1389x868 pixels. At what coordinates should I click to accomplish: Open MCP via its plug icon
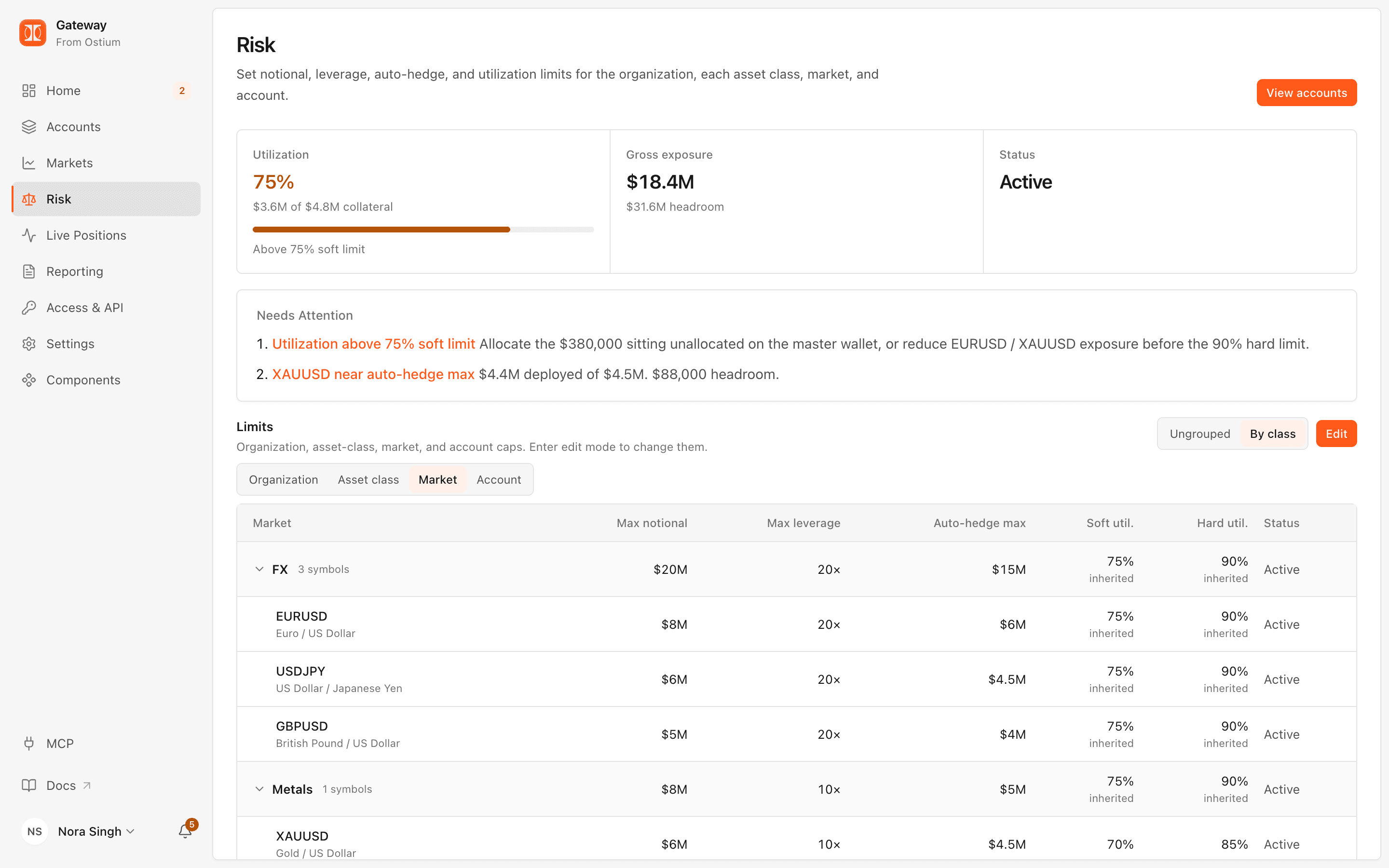(x=29, y=744)
